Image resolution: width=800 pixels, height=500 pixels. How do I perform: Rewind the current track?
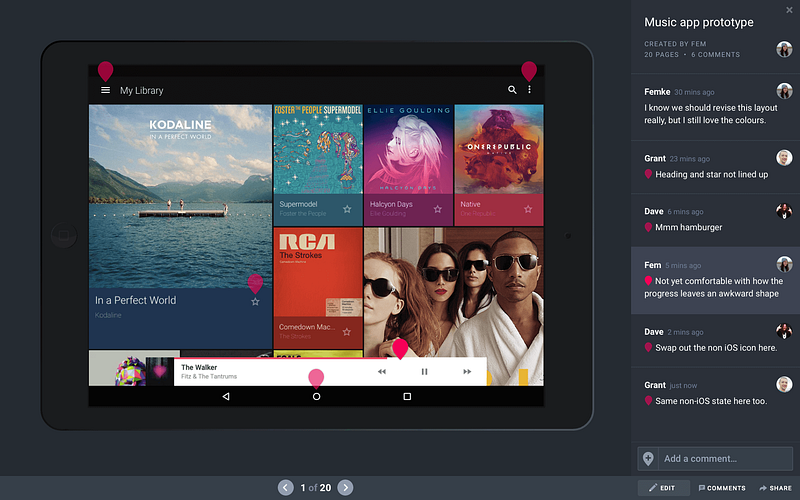(x=382, y=371)
